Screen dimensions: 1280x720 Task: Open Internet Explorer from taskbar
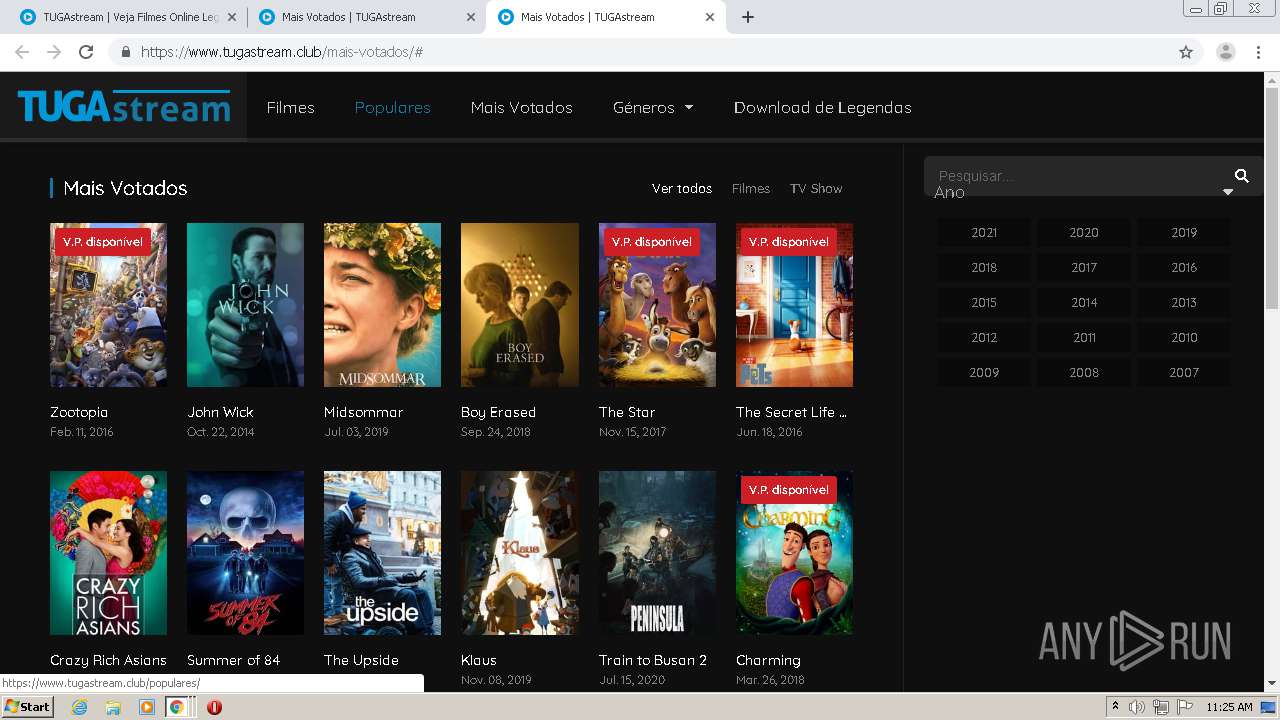(80, 707)
